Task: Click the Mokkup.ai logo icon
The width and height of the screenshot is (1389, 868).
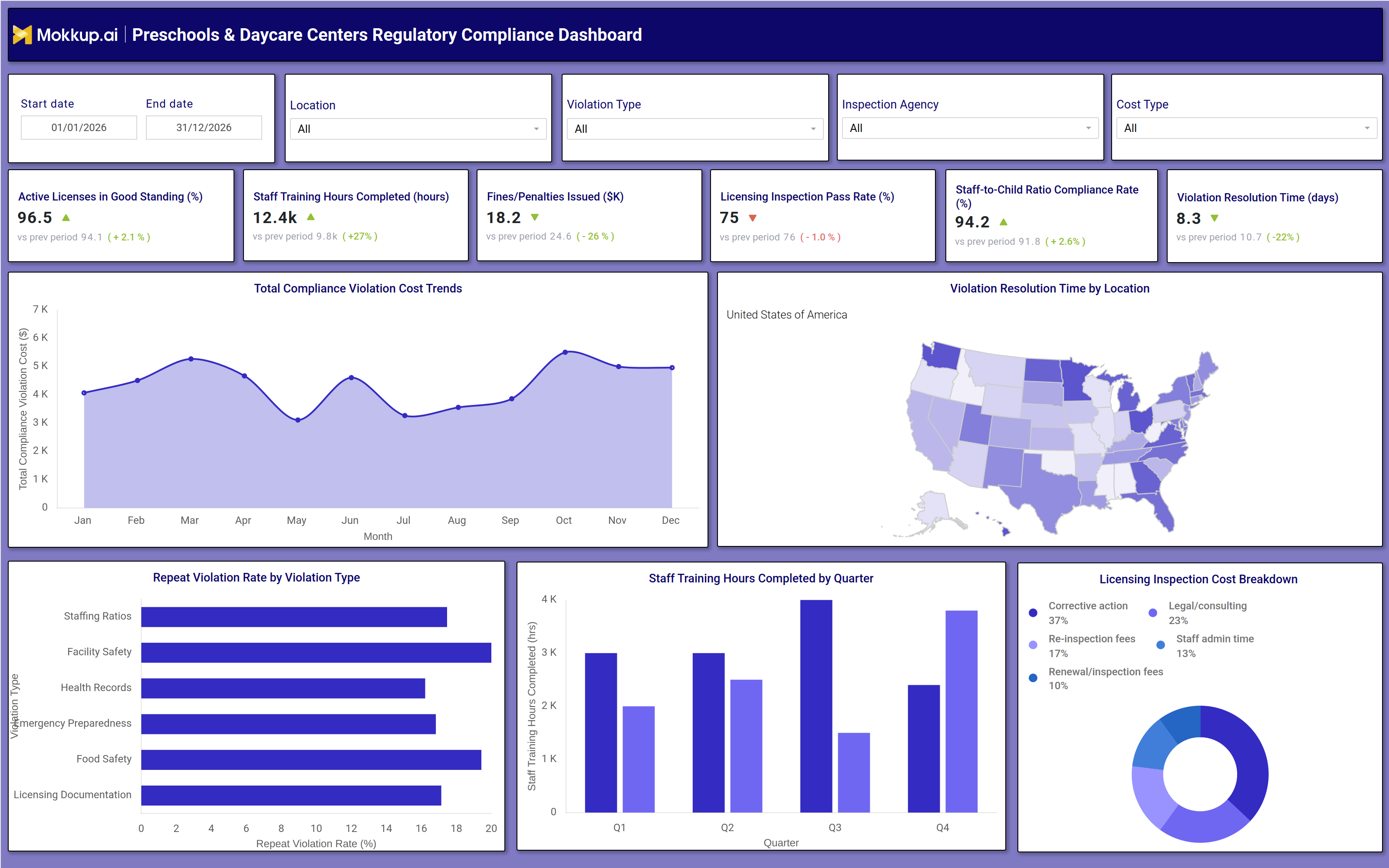Action: pyautogui.click(x=22, y=35)
